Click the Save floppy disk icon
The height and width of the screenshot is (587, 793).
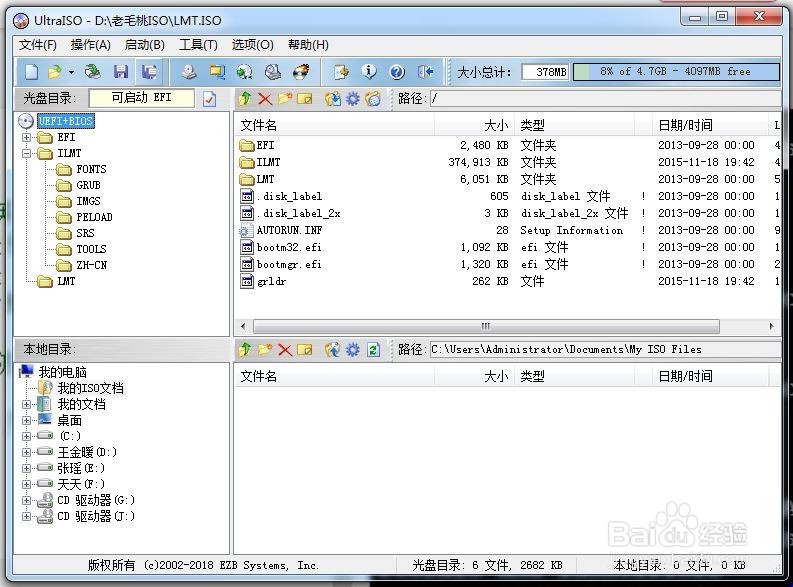pyautogui.click(x=121, y=72)
